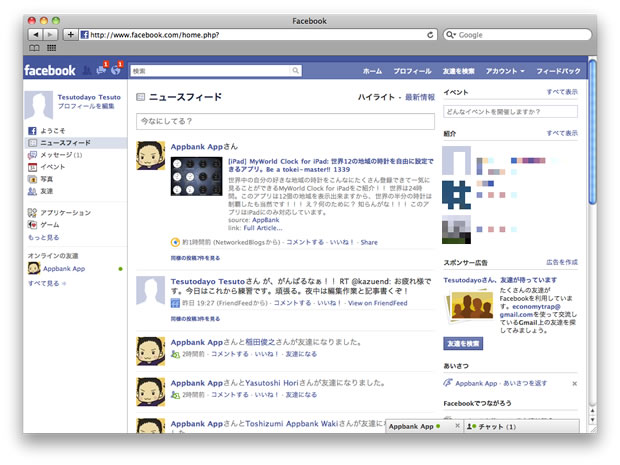This screenshot has width=620, height=465.
Task: Open the bookmarks book icon
Action: (34, 48)
